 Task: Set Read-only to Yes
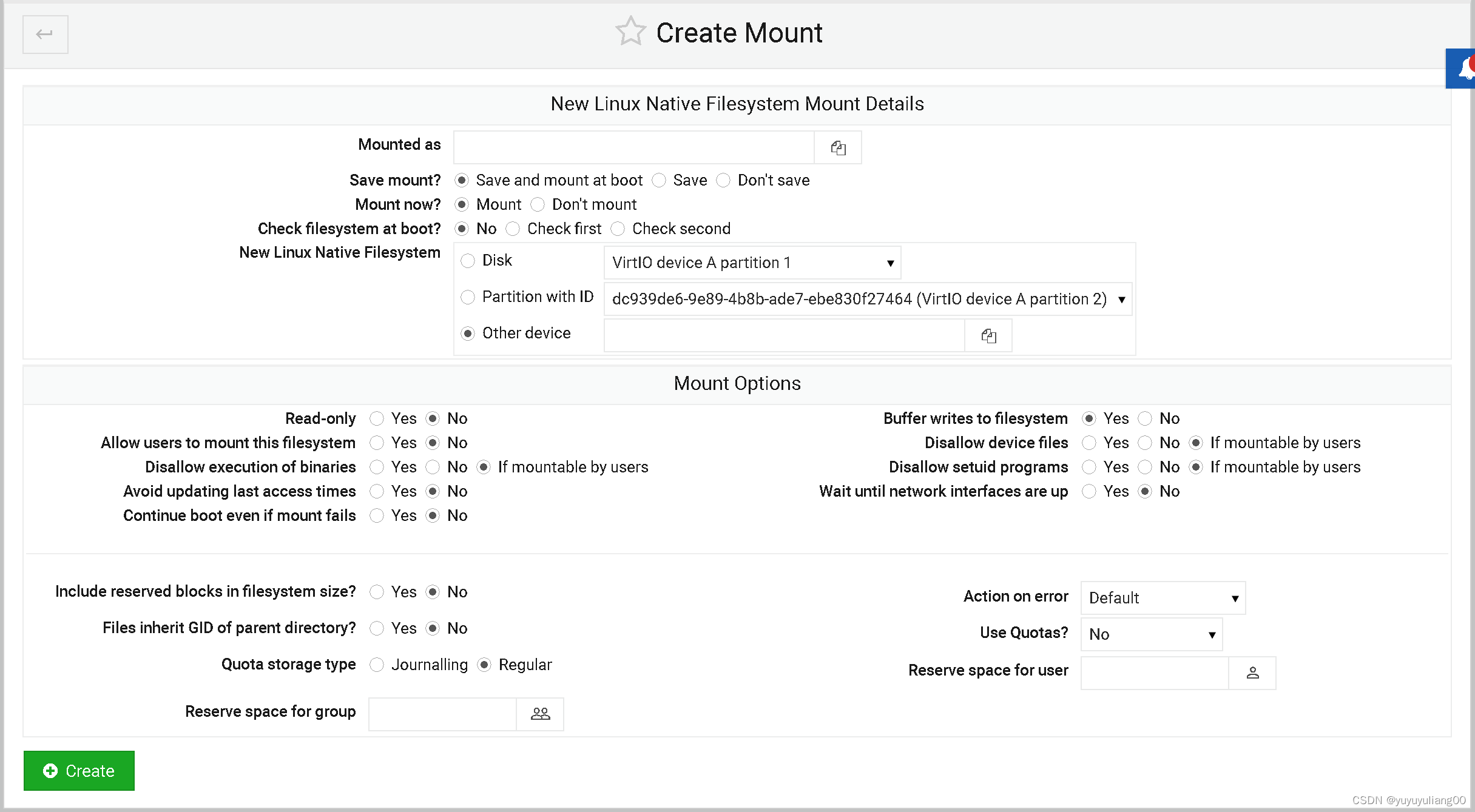pyautogui.click(x=377, y=419)
